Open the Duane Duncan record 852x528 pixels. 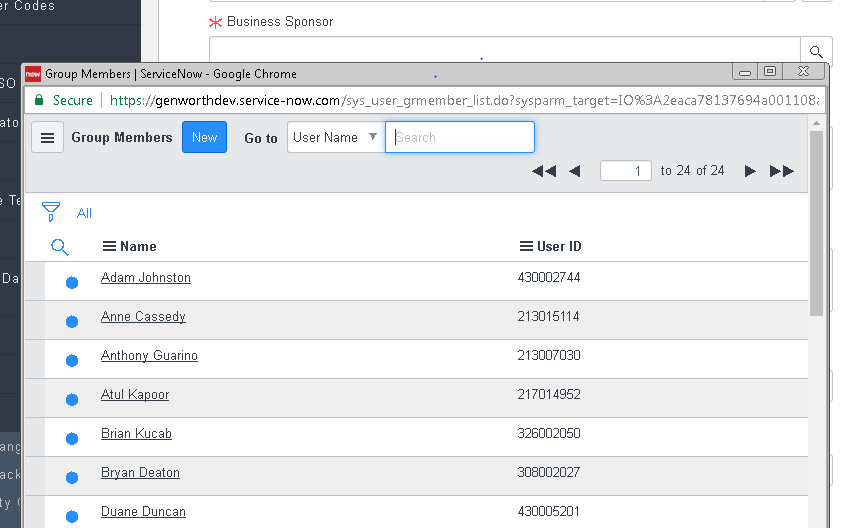(143, 512)
